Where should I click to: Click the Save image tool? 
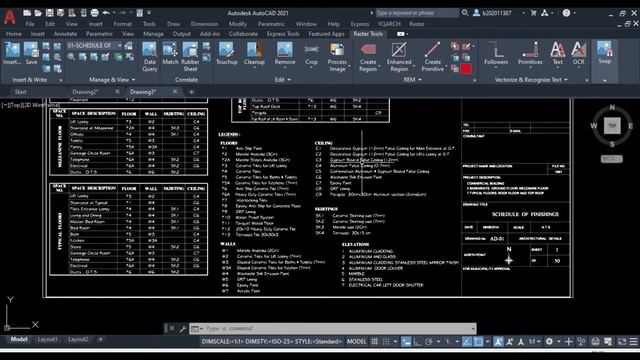[31, 53]
